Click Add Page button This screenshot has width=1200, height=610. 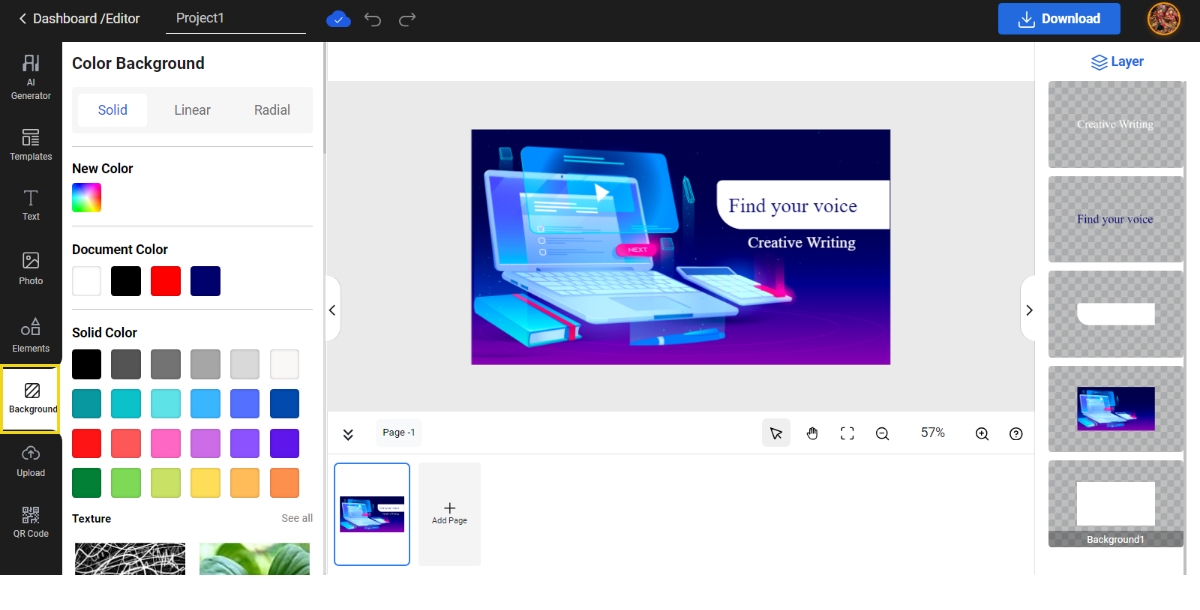click(x=449, y=513)
